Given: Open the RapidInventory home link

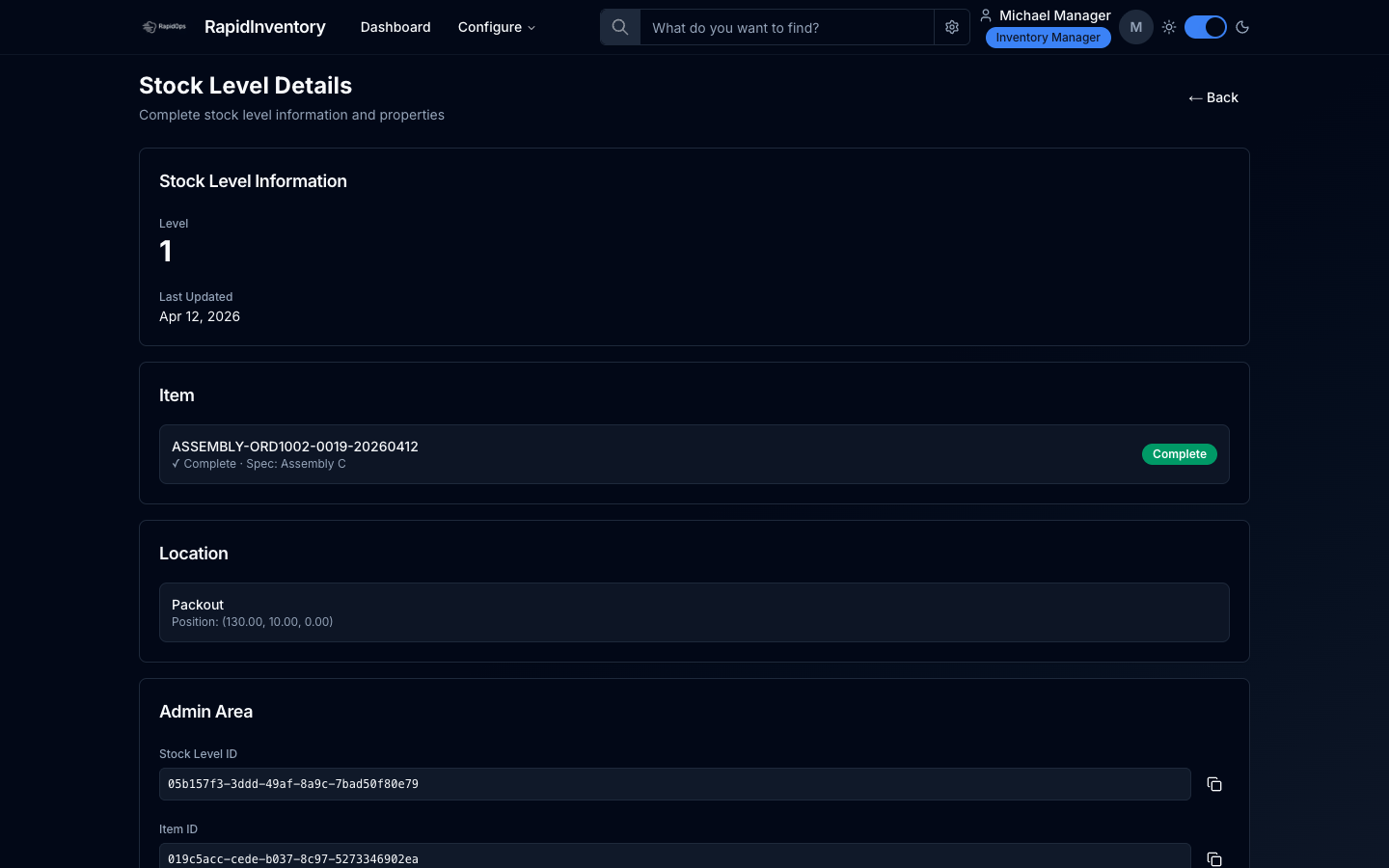Looking at the screenshot, I should point(265,27).
